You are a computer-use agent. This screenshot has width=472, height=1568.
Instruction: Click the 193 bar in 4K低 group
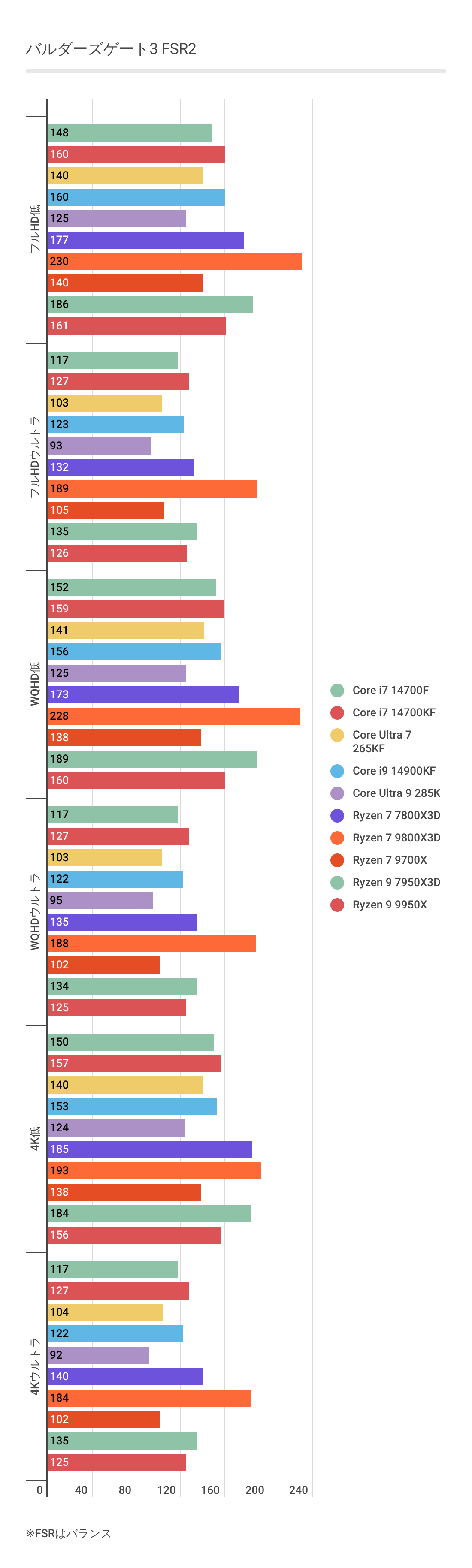tap(154, 1171)
